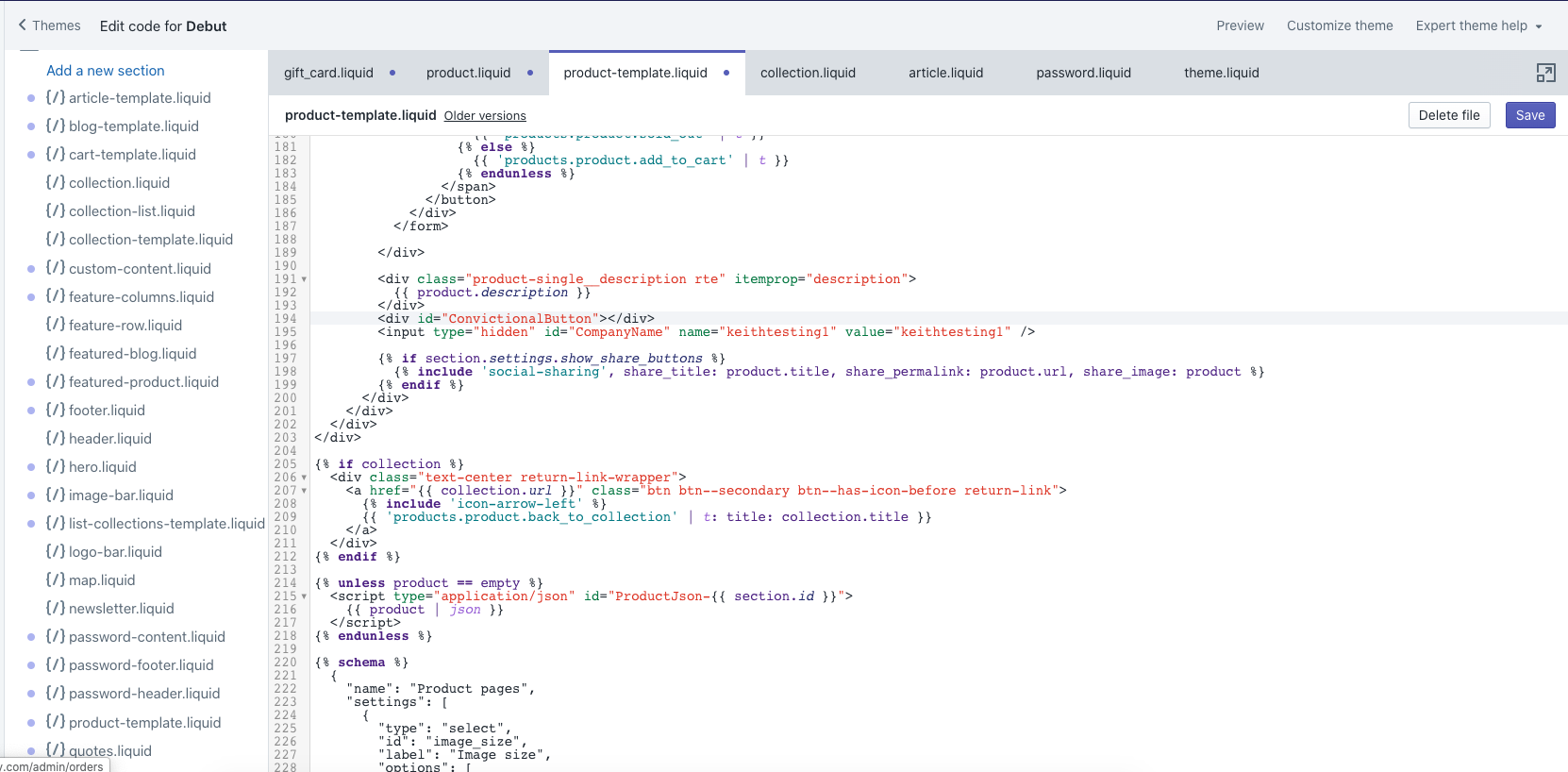Screen dimensions: 1568x772
Task: Click the liquid file icon beside featured-blog.liquid
Action: pyautogui.click(x=56, y=353)
